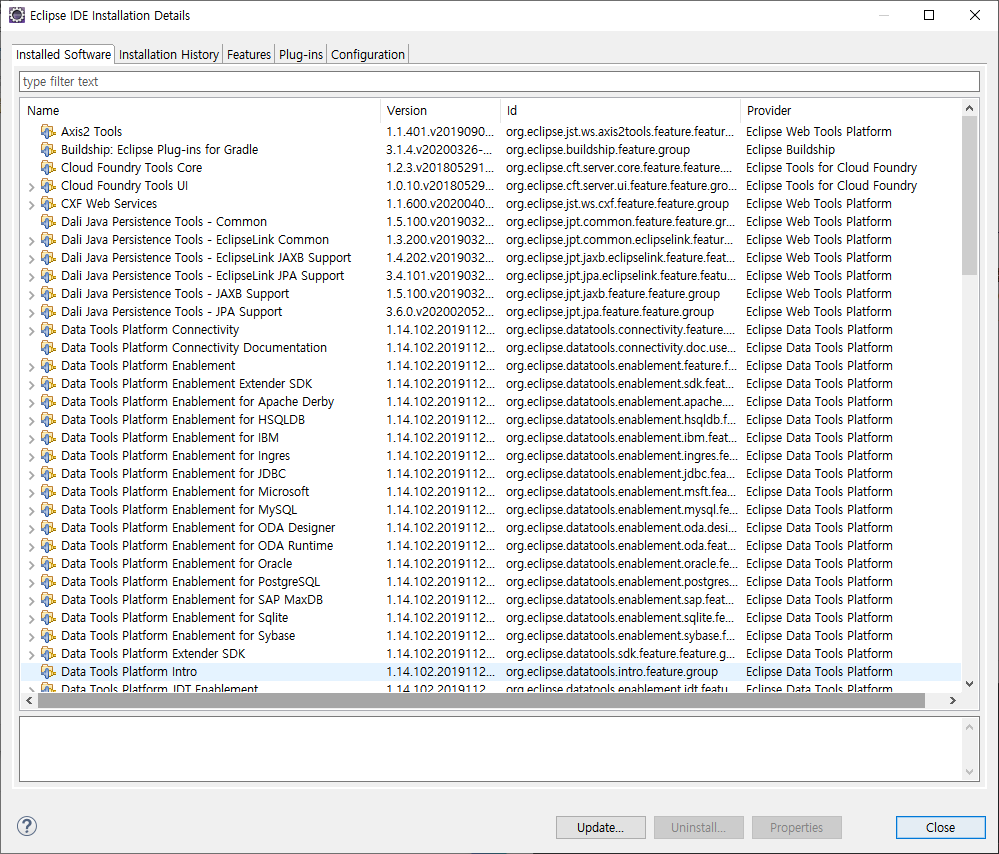Viewport: 999px width, 854px height.
Task: Sort by the Provider column header
Action: tap(851, 110)
